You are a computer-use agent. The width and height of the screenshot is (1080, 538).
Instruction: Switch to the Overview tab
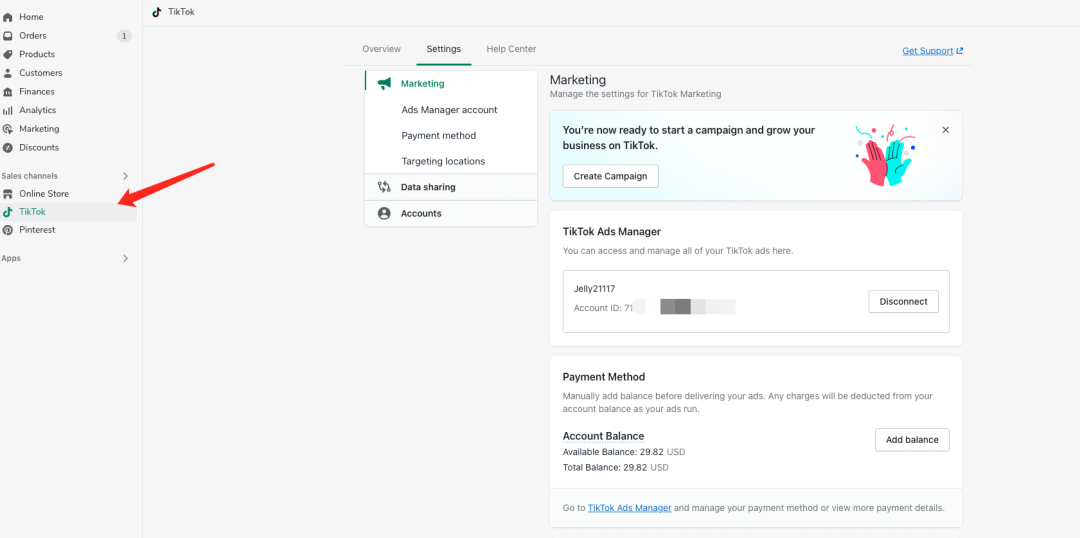[381, 49]
